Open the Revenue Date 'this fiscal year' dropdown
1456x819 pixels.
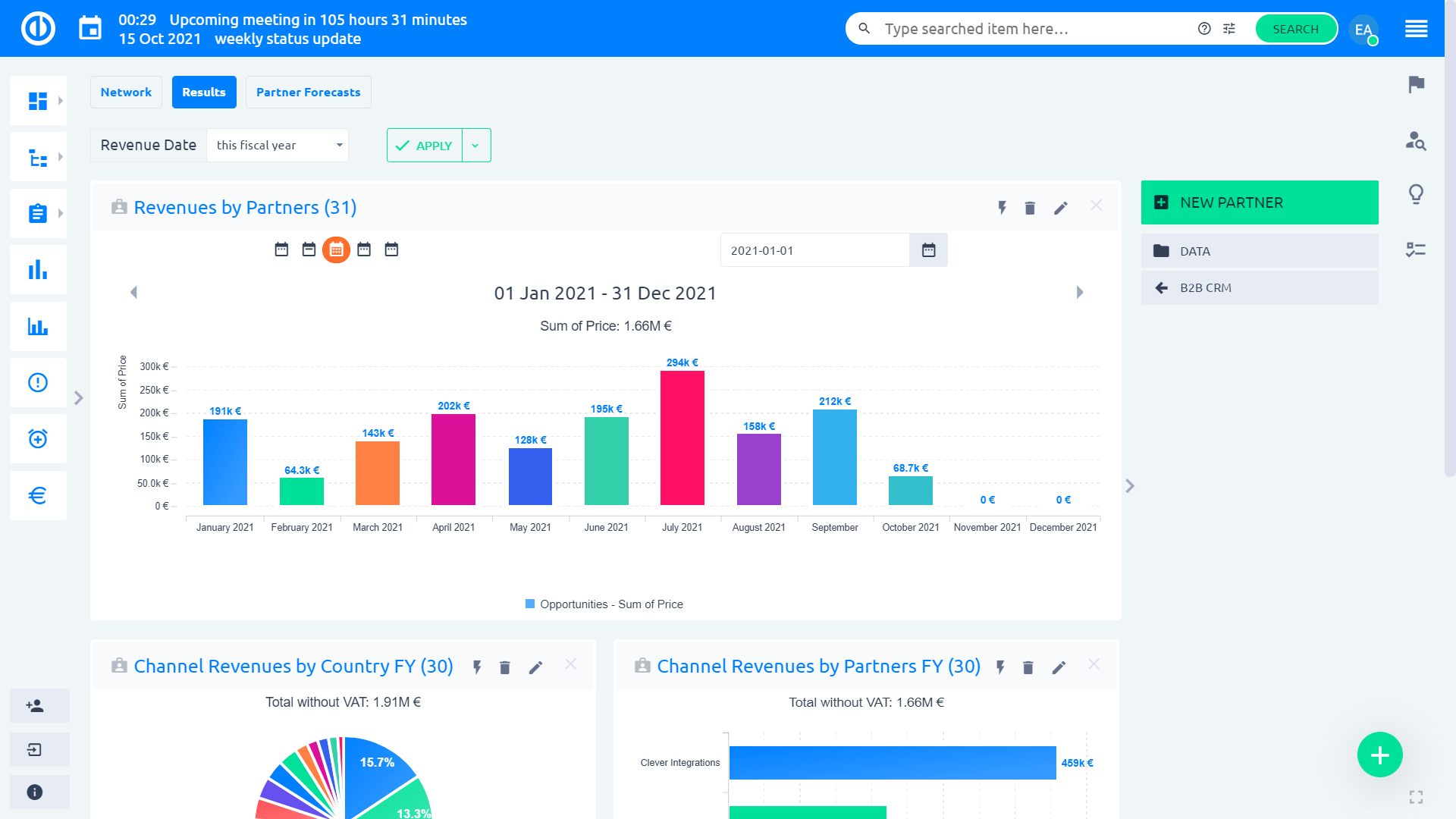(x=278, y=145)
